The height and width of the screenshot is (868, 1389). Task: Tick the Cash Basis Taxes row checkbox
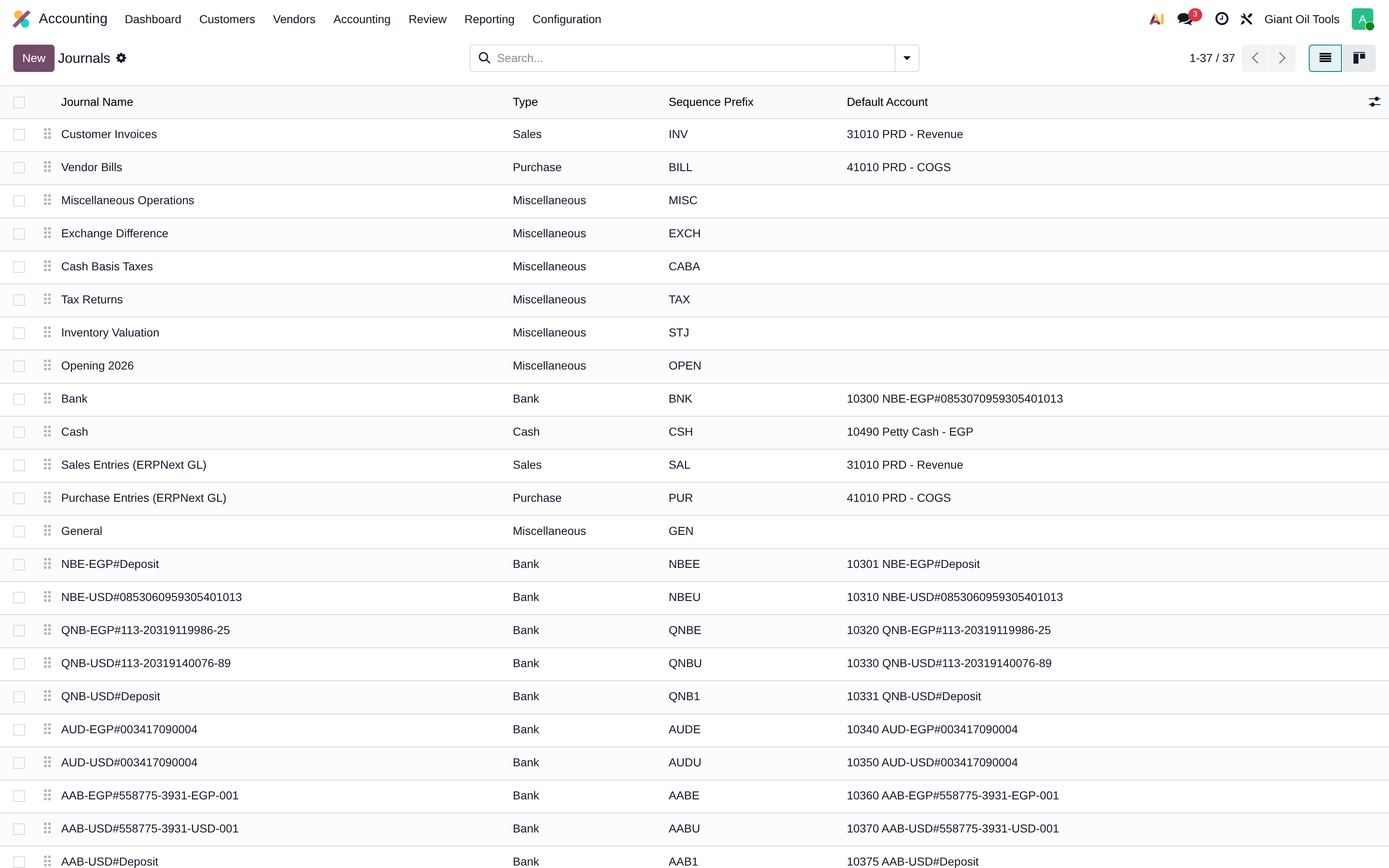[x=19, y=267]
